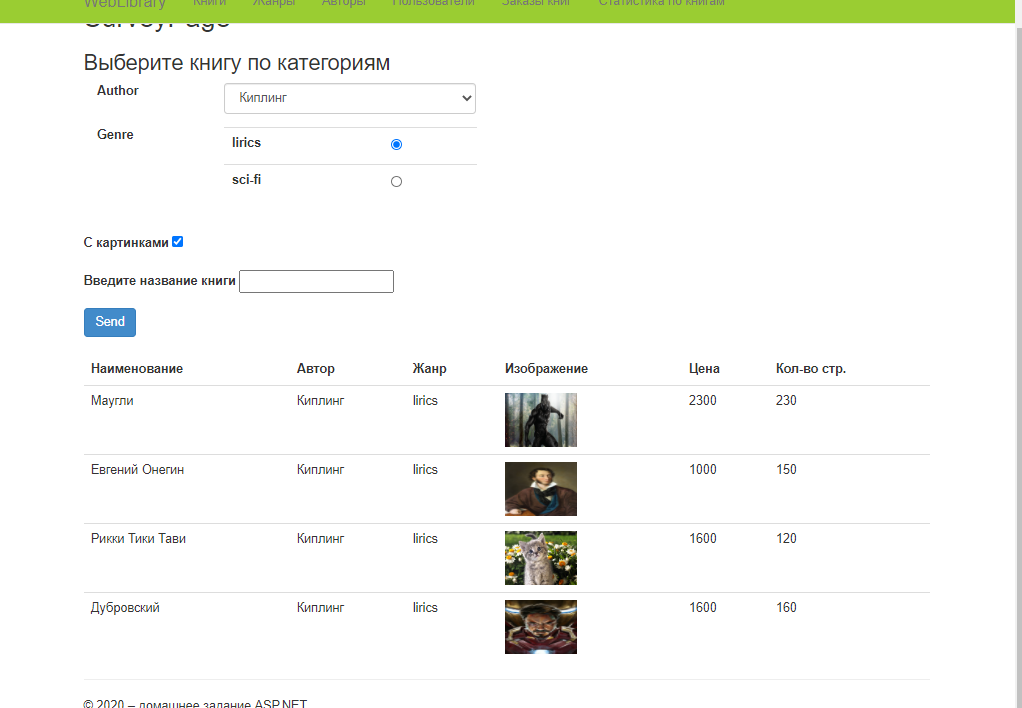Select the 'sci-fi' genre radio button
1022x708 pixels.
click(396, 181)
